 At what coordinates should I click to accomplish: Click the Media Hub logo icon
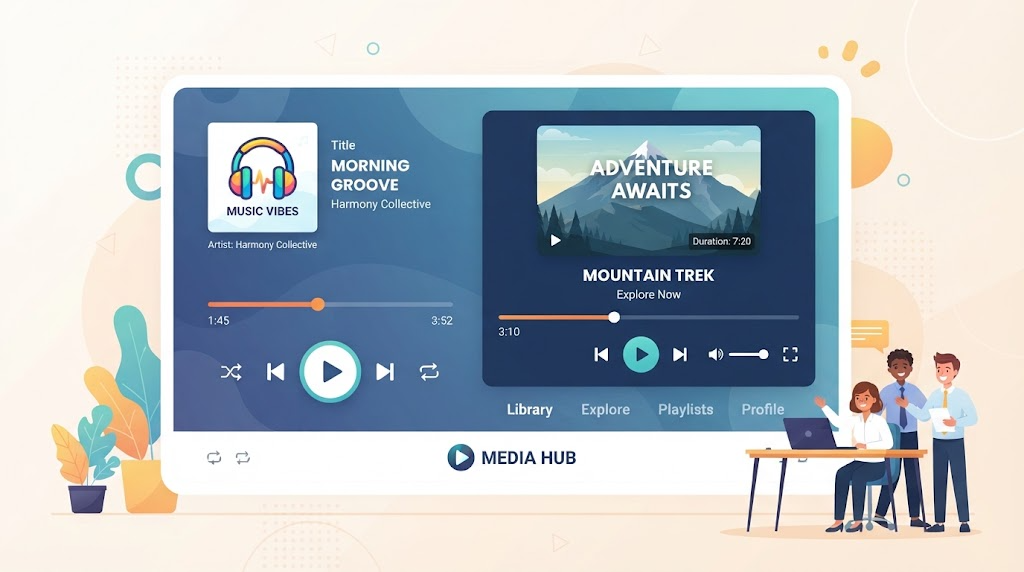[460, 458]
